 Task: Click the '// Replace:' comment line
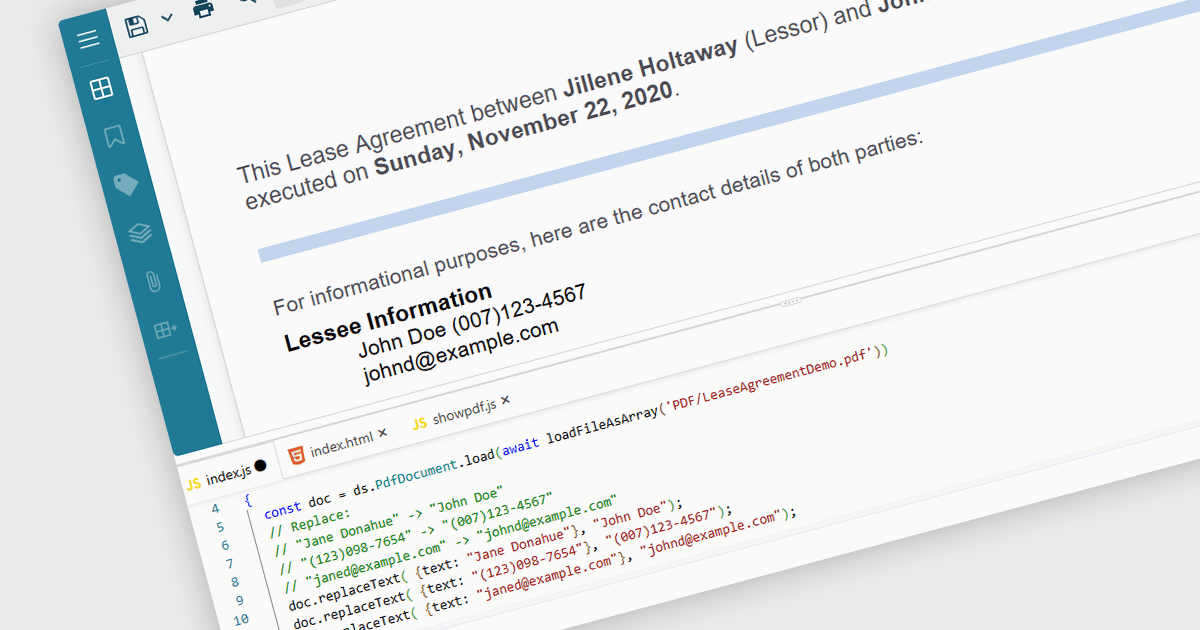click(311, 523)
